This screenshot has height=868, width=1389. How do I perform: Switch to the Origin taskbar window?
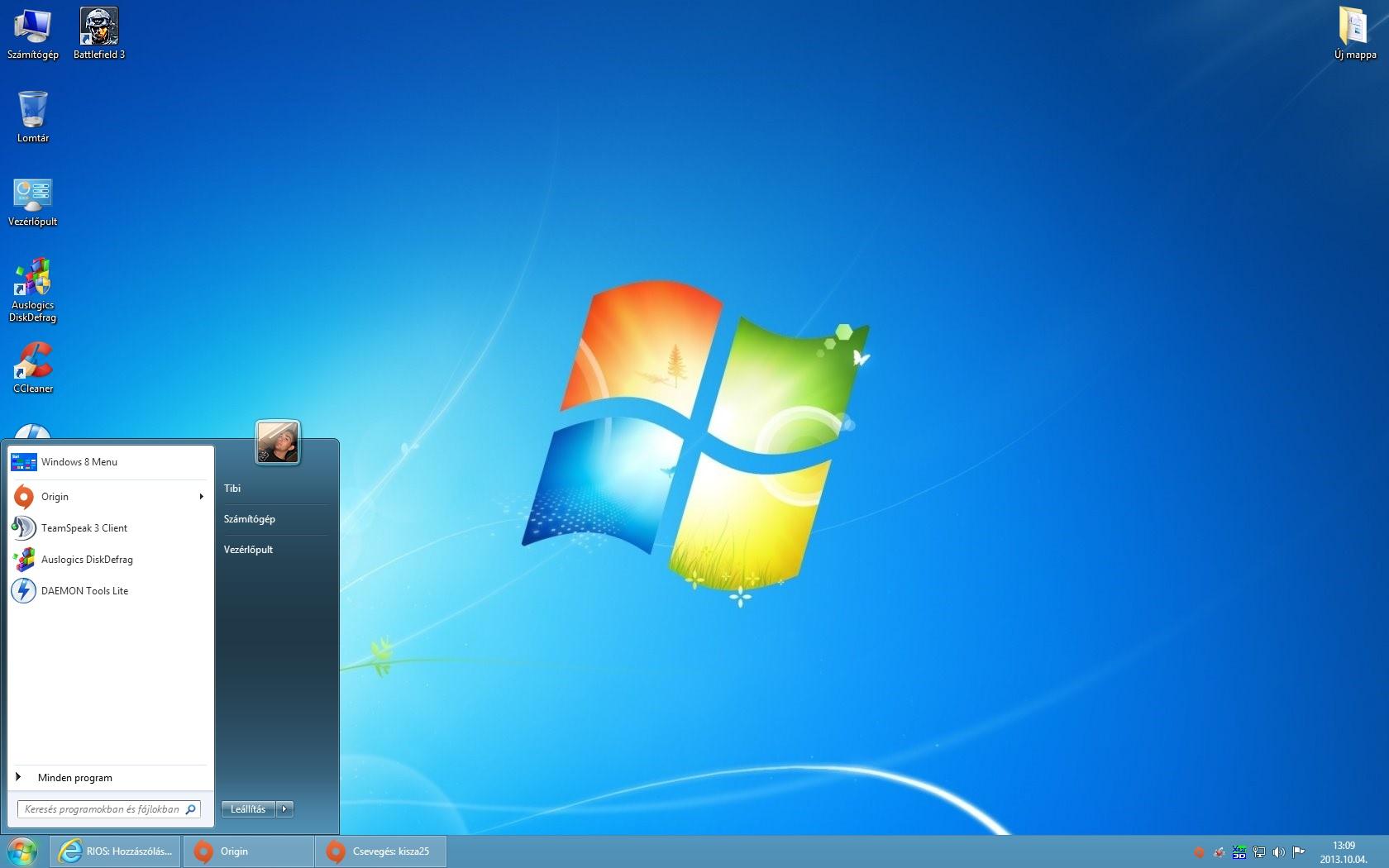pyautogui.click(x=248, y=851)
